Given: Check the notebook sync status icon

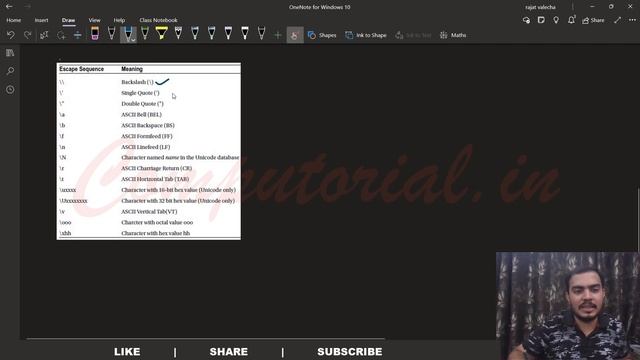Looking at the screenshot, I should [x=526, y=20].
